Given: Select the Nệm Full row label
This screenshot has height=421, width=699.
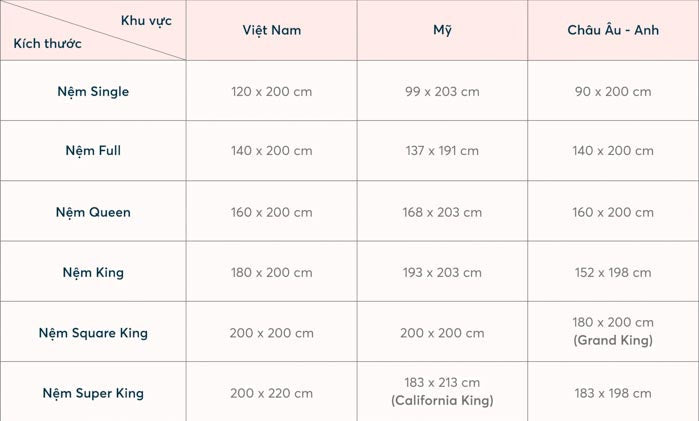Looking at the screenshot, I should (x=93, y=151).
